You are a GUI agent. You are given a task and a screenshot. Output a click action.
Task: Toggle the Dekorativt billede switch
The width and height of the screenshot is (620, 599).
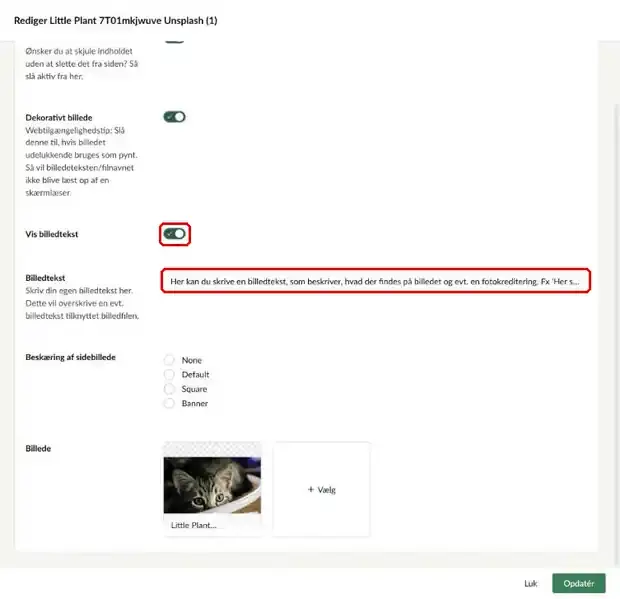click(x=174, y=117)
